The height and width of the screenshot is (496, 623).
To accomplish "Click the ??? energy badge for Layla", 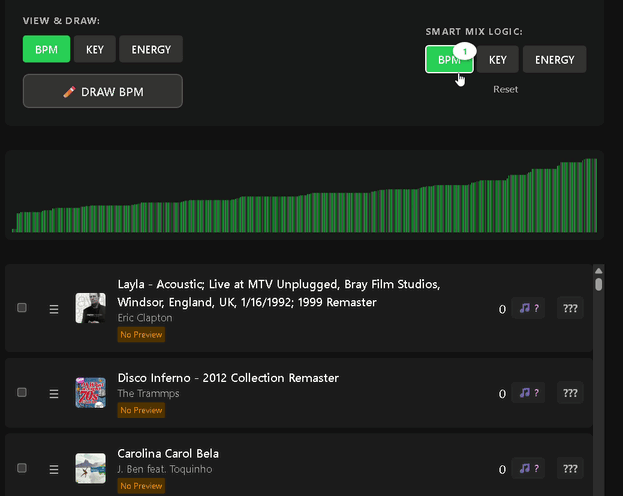I will (x=571, y=309).
